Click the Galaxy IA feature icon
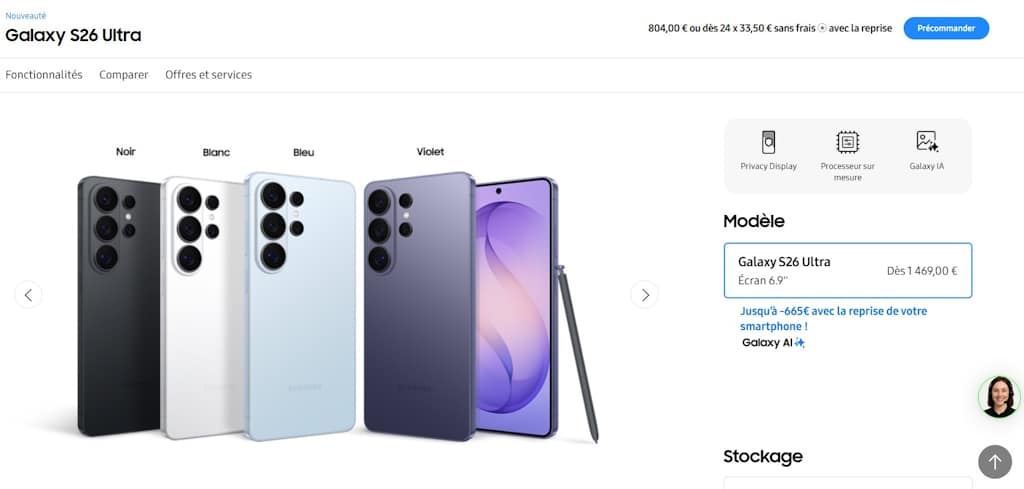The image size is (1024, 489). [x=926, y=142]
